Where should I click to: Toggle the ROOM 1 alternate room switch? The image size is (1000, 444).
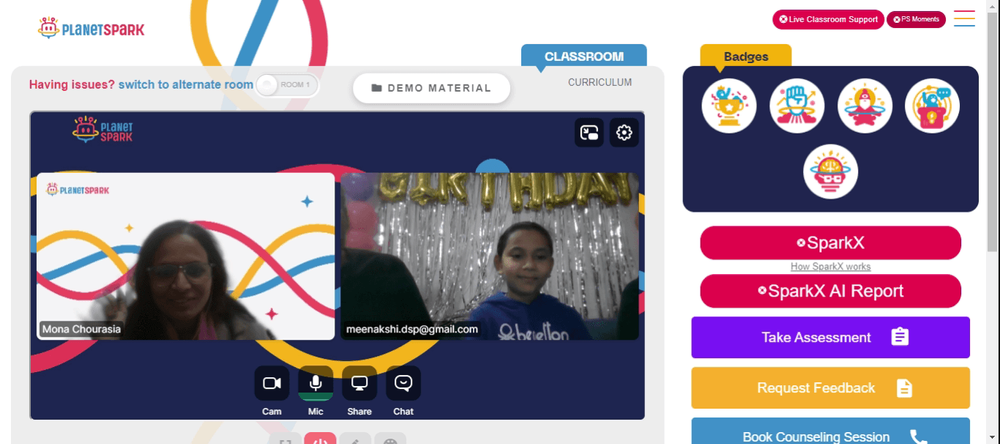pyautogui.click(x=286, y=85)
